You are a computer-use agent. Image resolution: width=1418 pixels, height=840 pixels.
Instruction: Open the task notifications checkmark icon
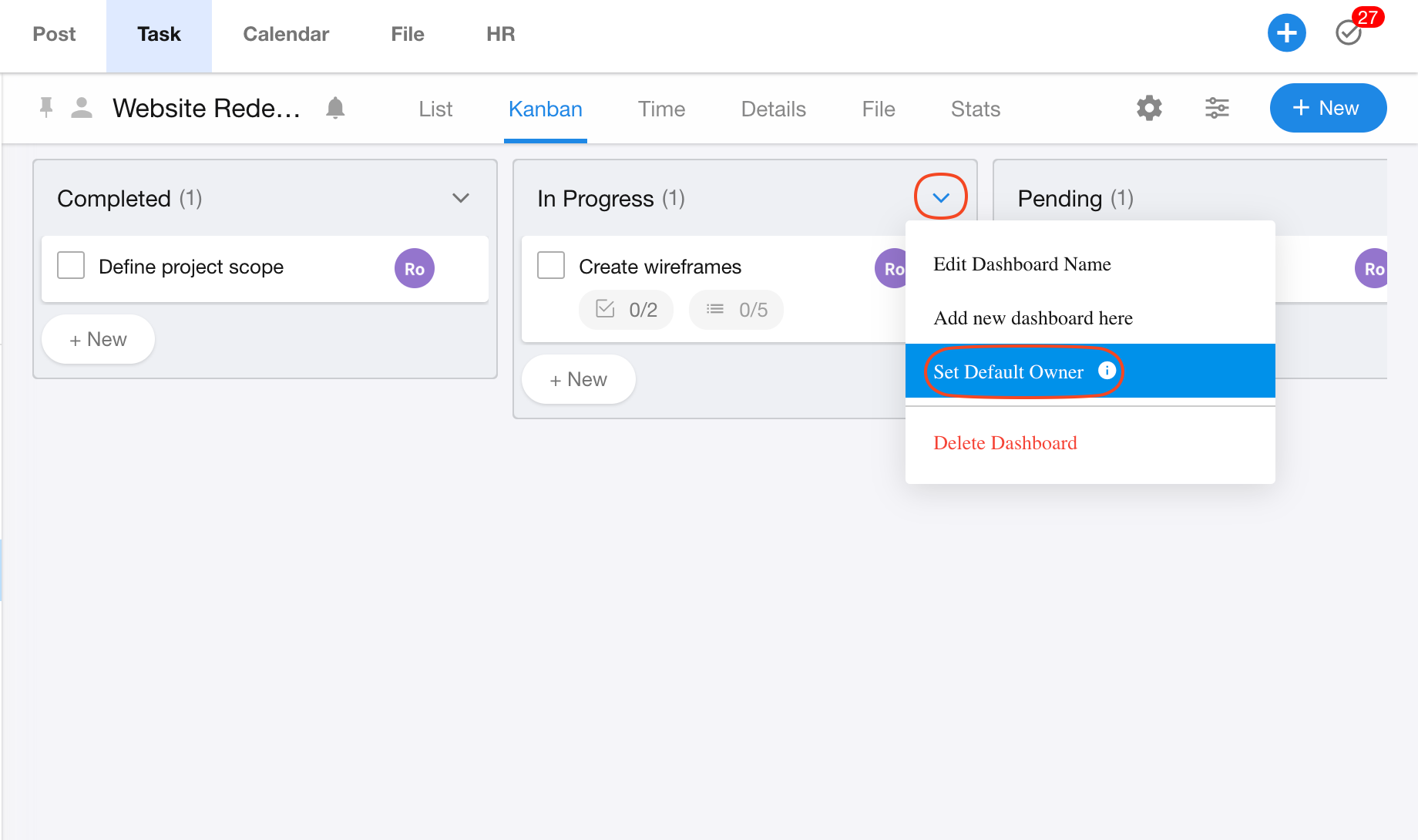pyautogui.click(x=1349, y=33)
